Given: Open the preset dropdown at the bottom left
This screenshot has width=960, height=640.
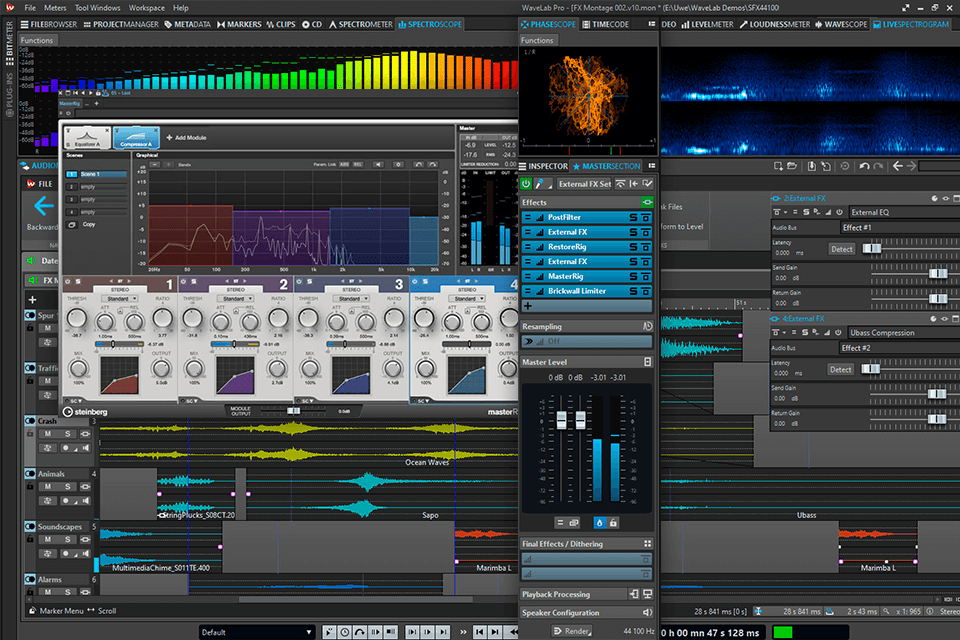Looking at the screenshot, I should click(257, 632).
